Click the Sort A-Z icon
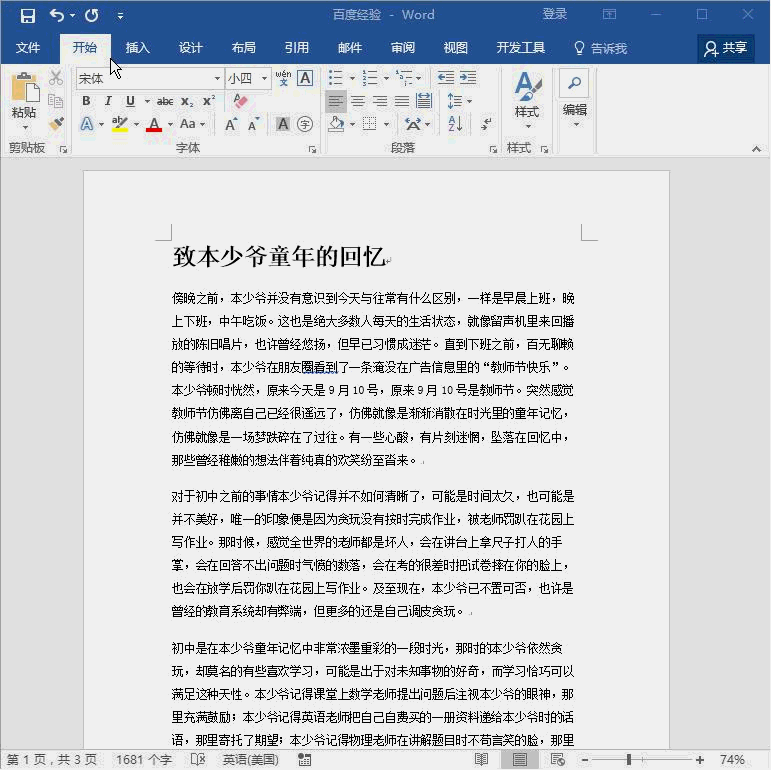This screenshot has height=770, width=771. tap(455, 124)
